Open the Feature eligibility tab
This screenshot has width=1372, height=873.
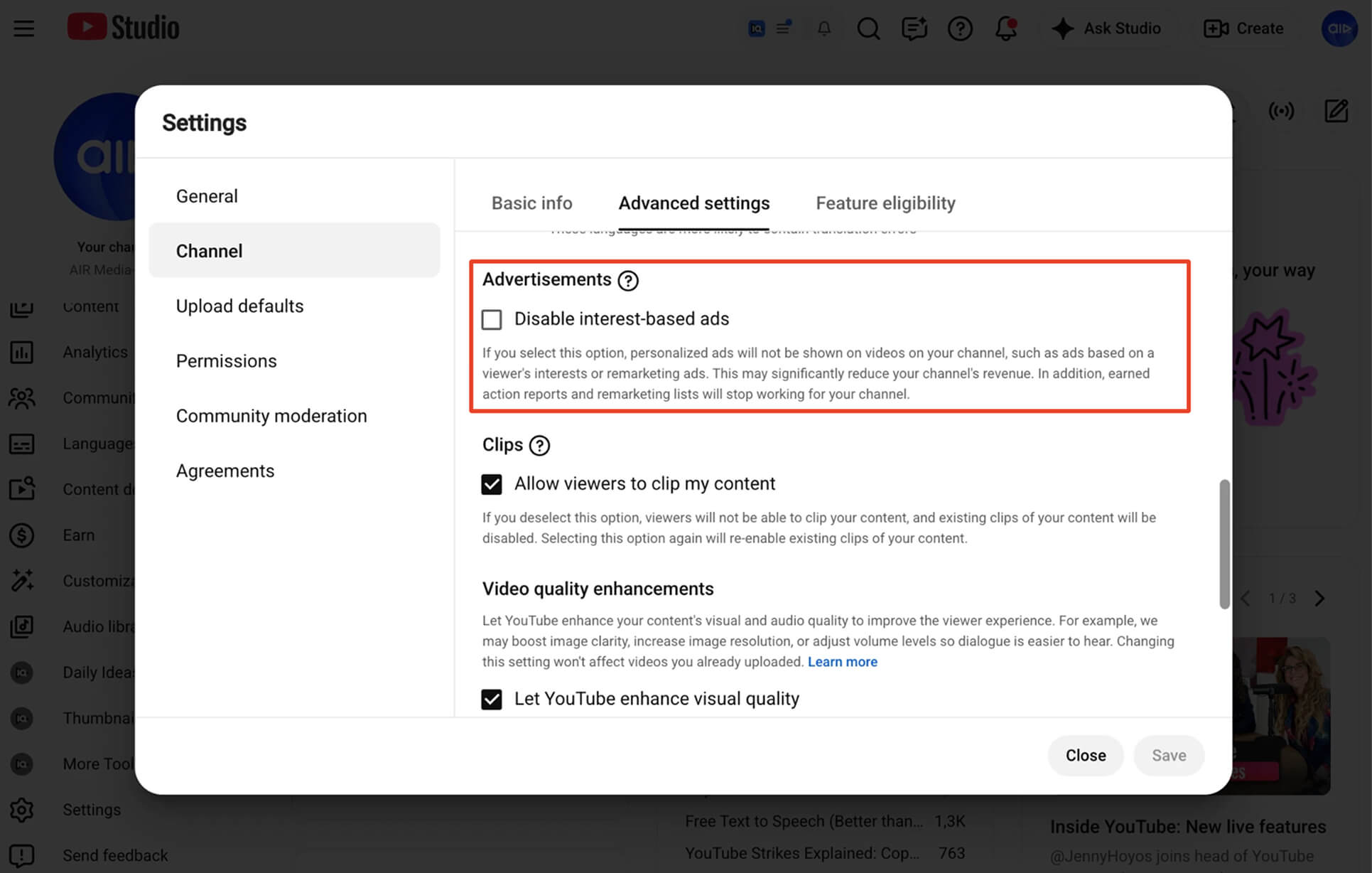(x=885, y=203)
